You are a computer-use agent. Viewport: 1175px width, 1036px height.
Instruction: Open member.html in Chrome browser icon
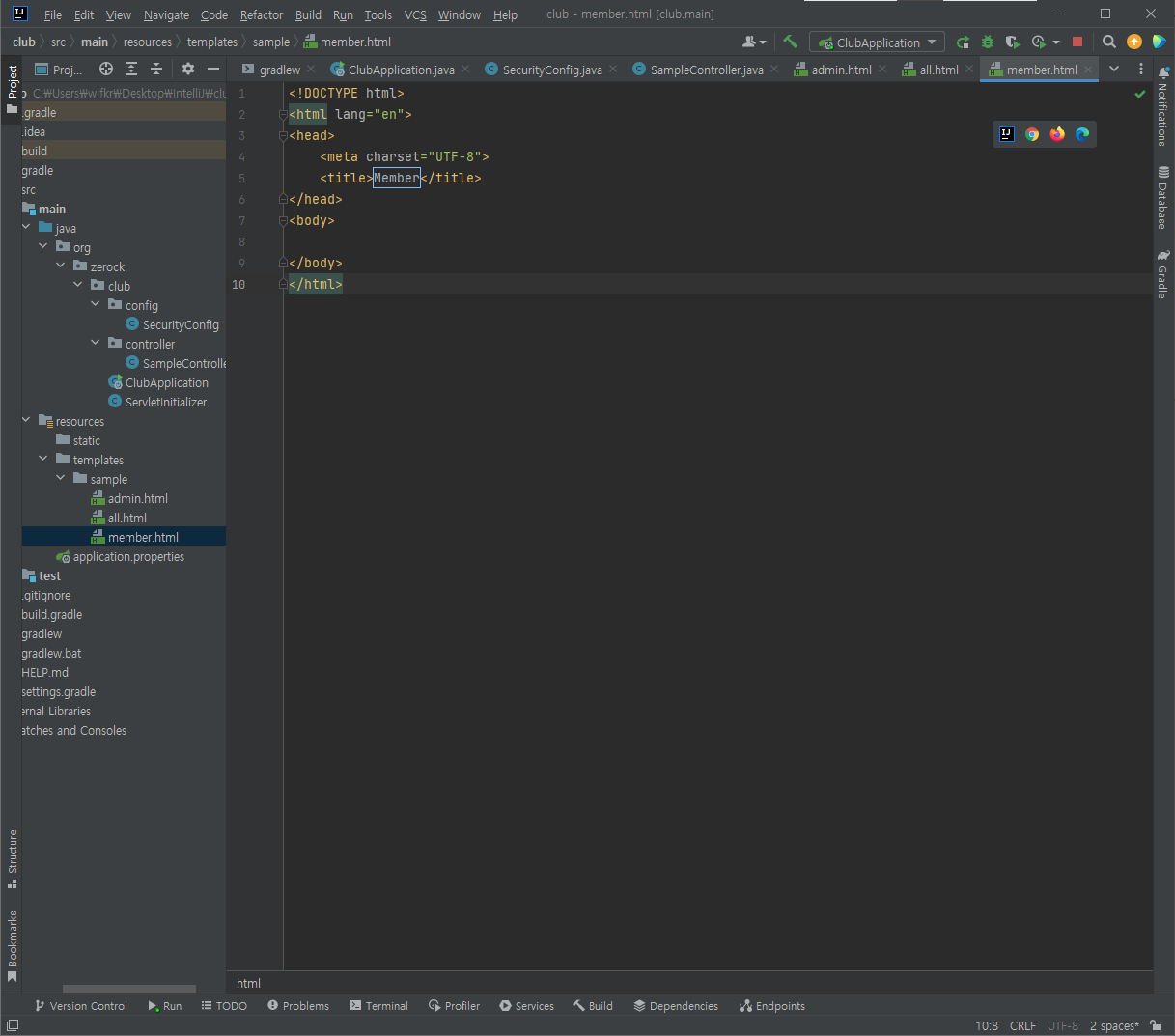(x=1032, y=134)
